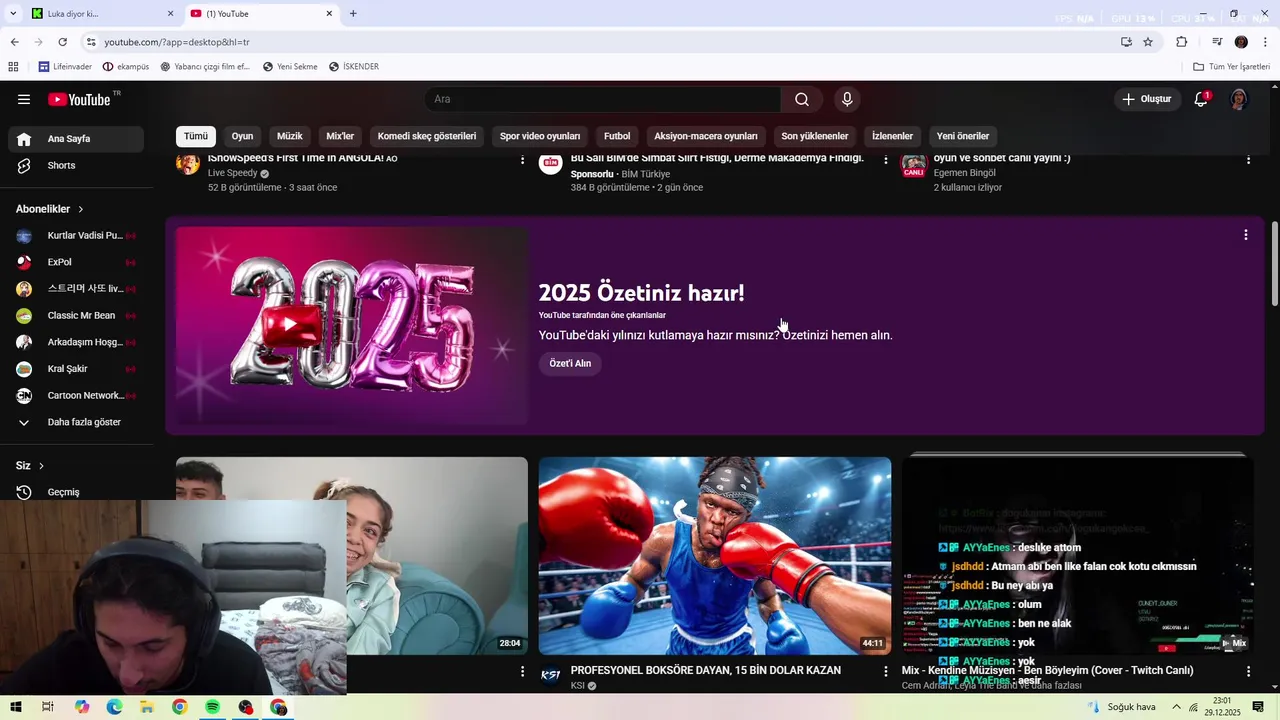Open the taskbar clock showing 23:01
The height and width of the screenshot is (720, 1280).
[1222, 707]
